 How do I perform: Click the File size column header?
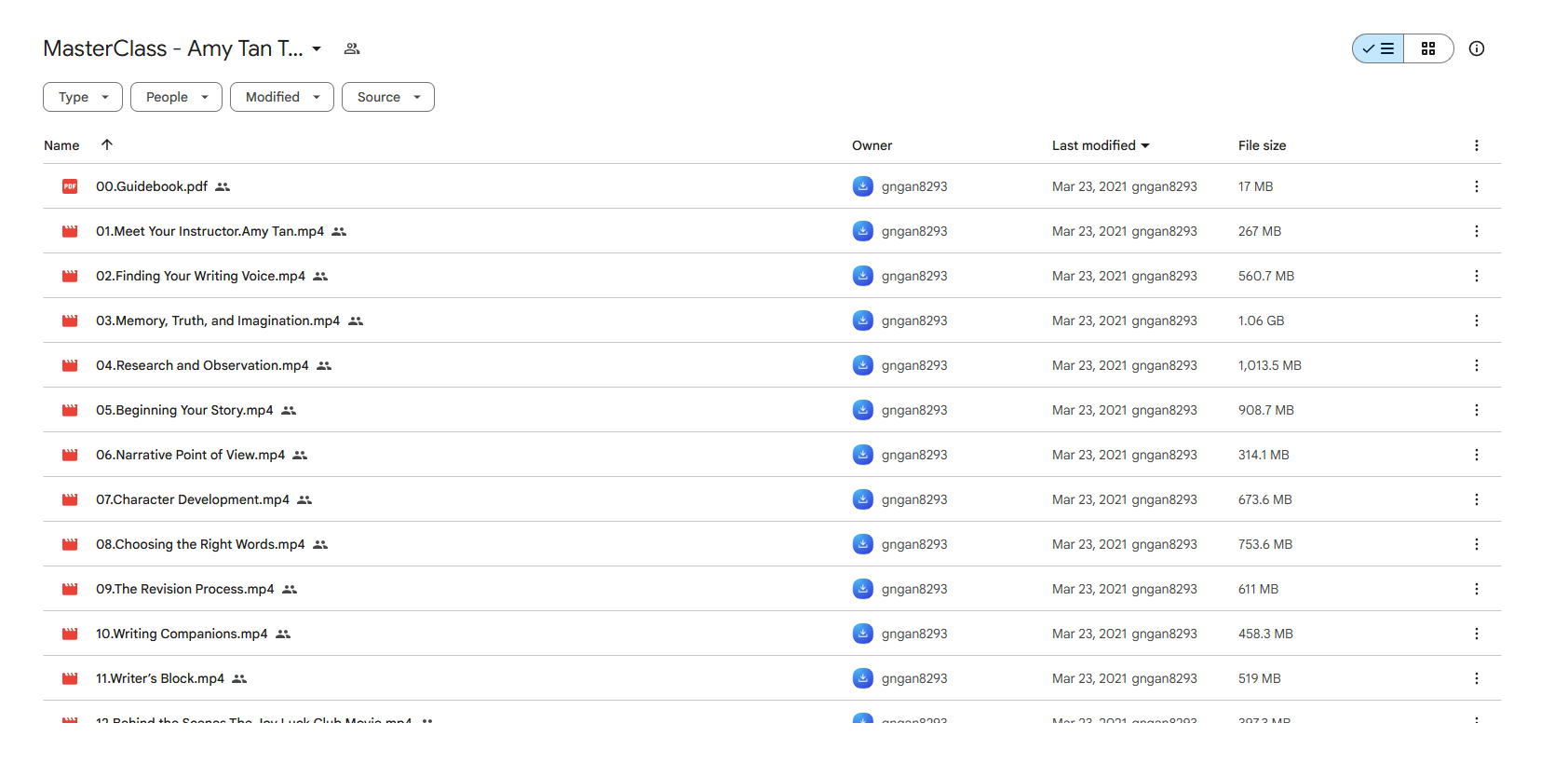(x=1262, y=145)
